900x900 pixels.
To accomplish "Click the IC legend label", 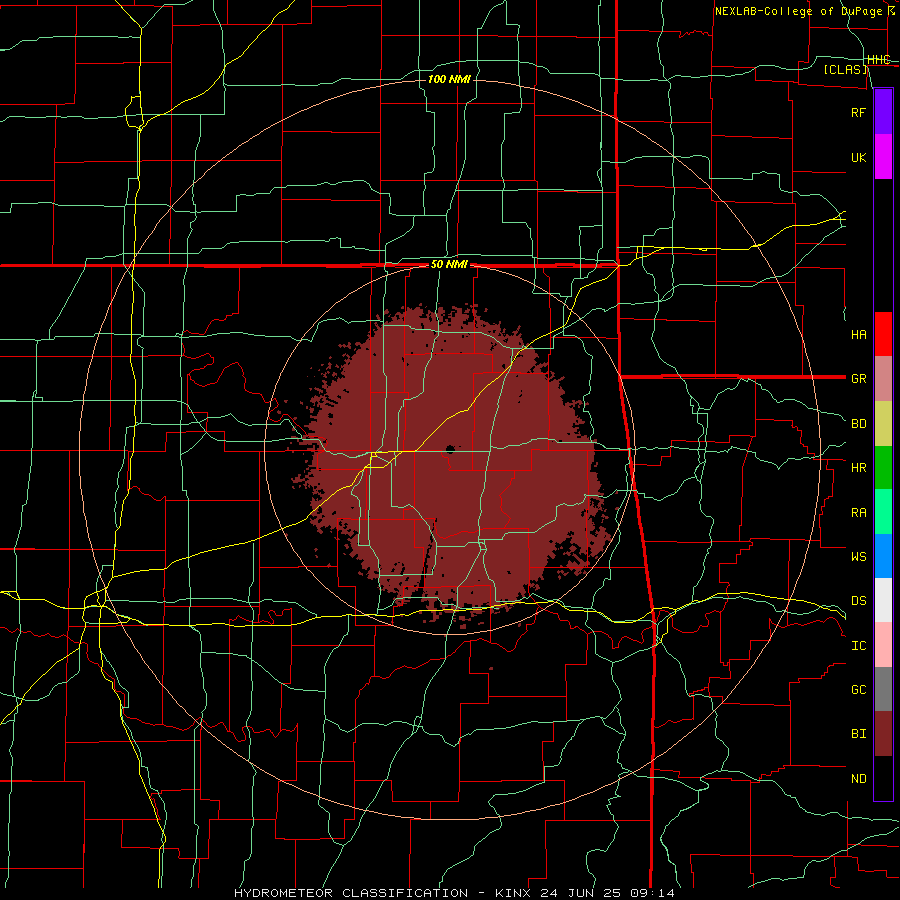I will [x=858, y=645].
